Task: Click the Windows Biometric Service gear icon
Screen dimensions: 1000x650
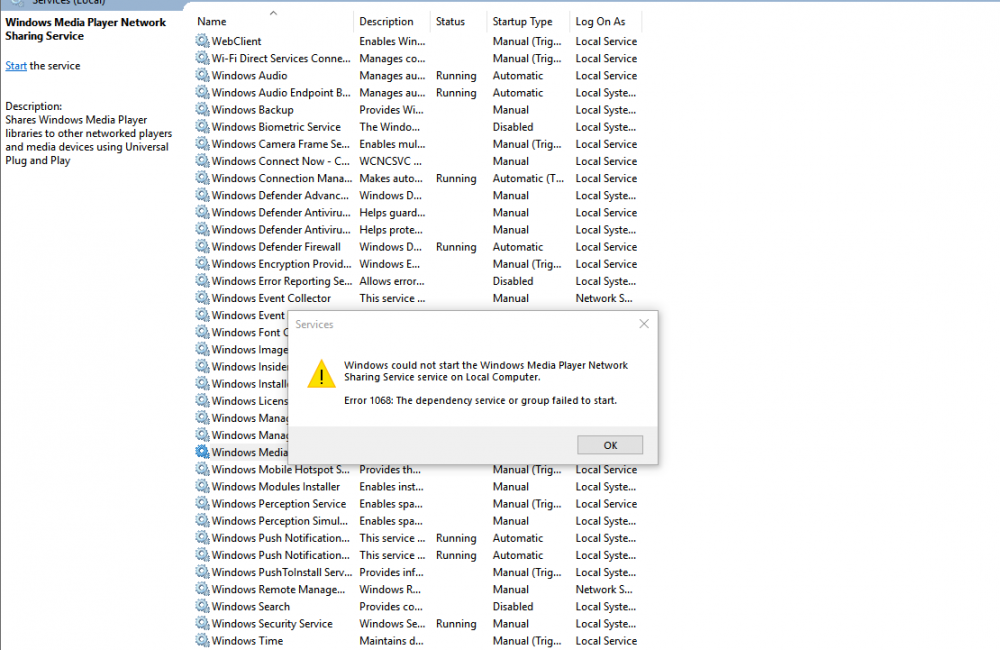Action: coord(202,127)
